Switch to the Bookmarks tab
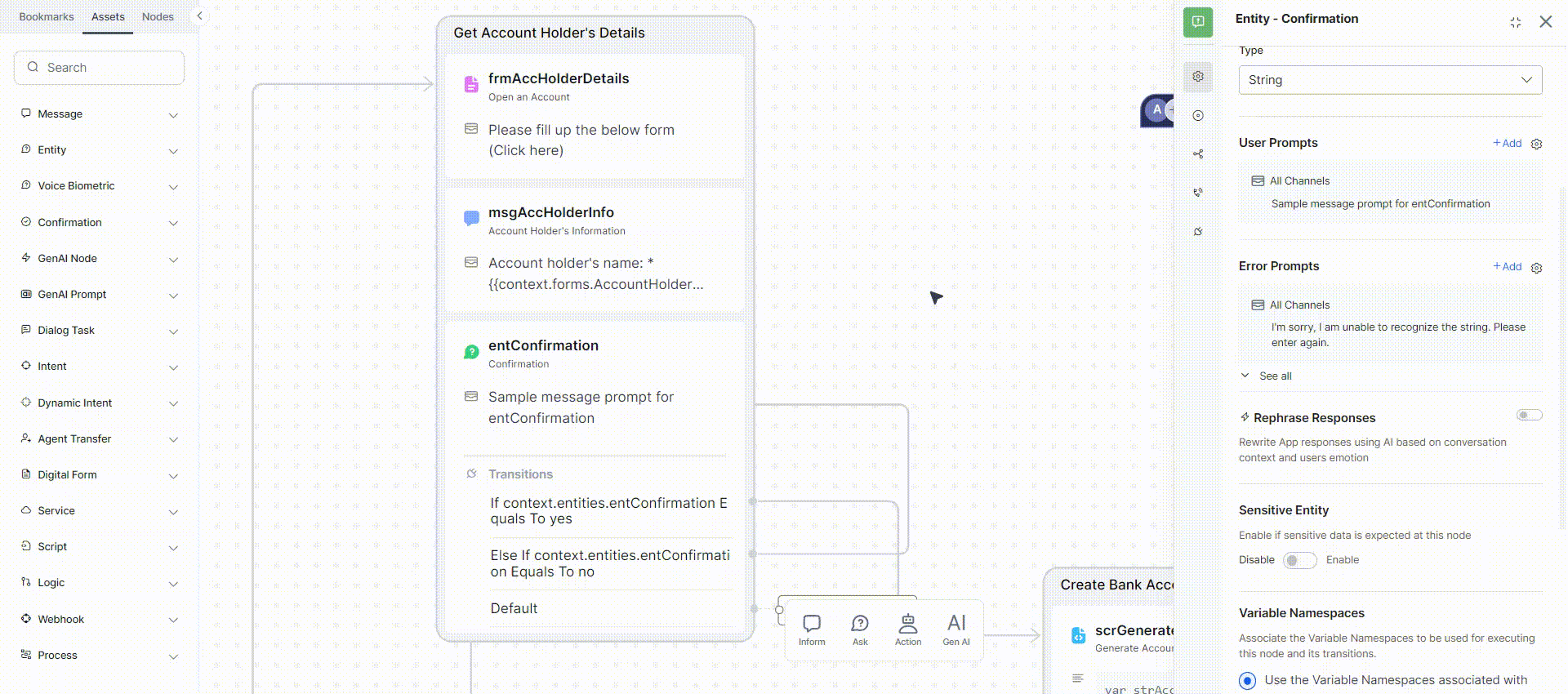This screenshot has width=1568, height=694. [x=47, y=17]
